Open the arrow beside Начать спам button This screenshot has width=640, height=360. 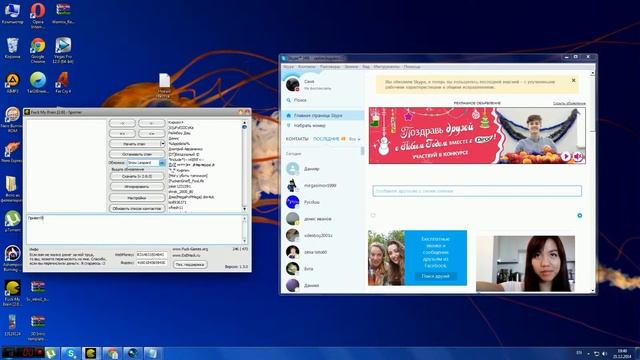[162, 144]
